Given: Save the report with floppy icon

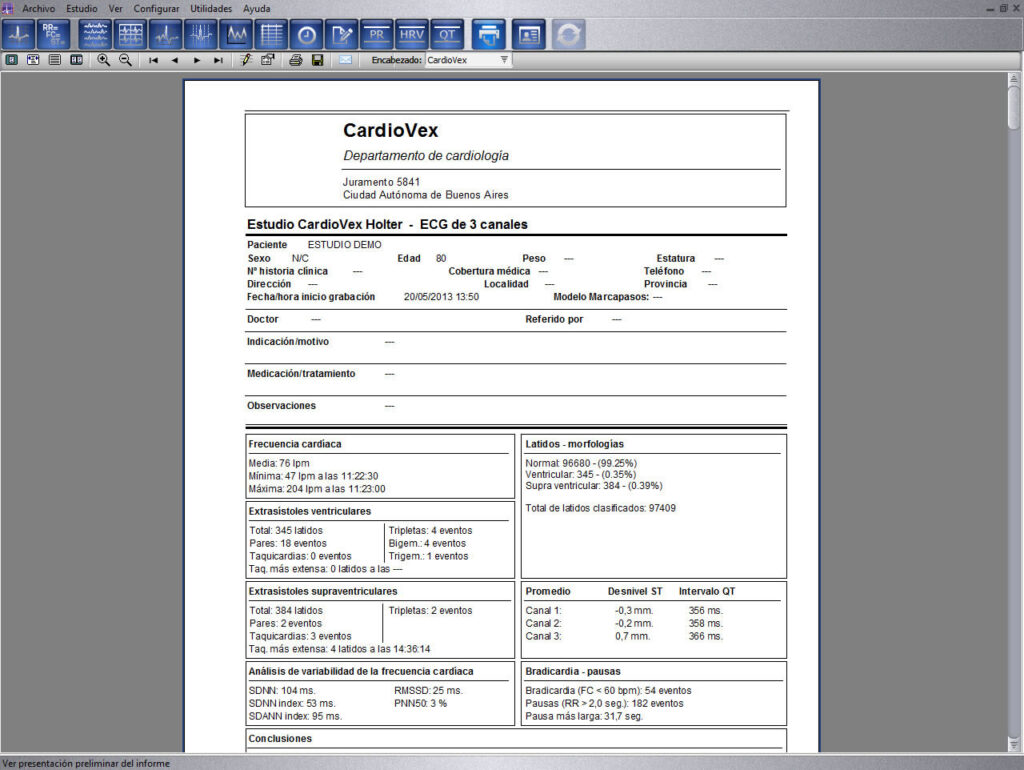Looking at the screenshot, I should (317, 60).
